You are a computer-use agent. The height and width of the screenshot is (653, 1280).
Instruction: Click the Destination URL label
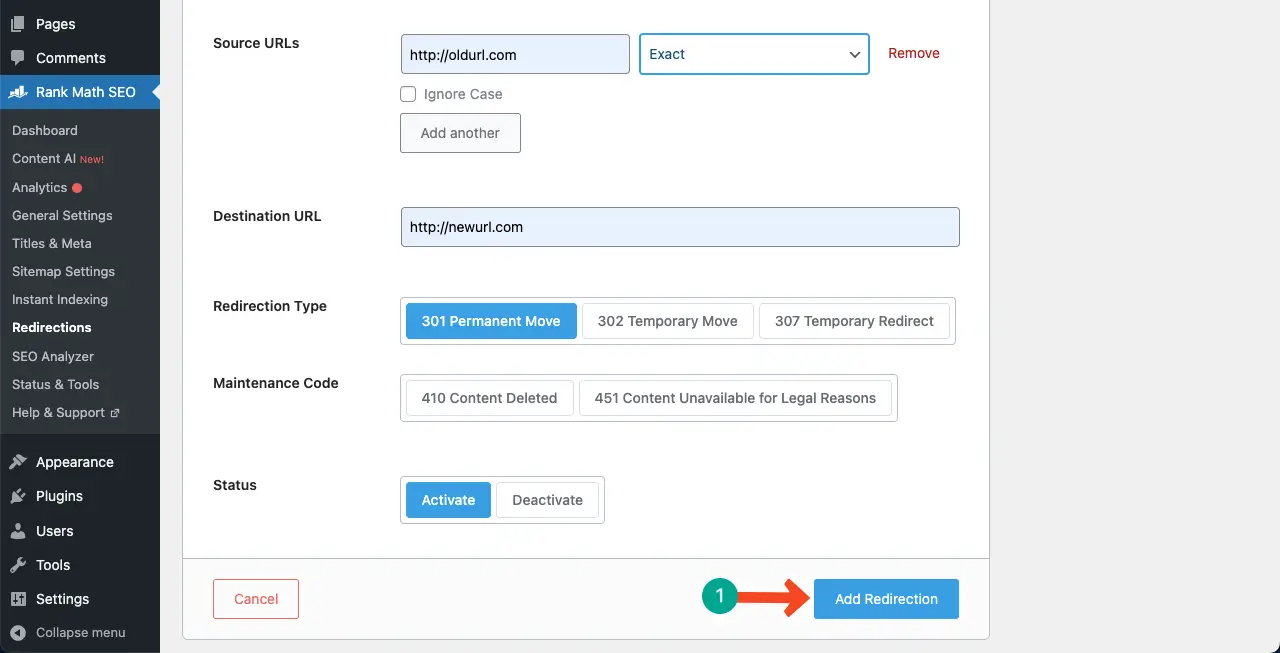tap(267, 216)
